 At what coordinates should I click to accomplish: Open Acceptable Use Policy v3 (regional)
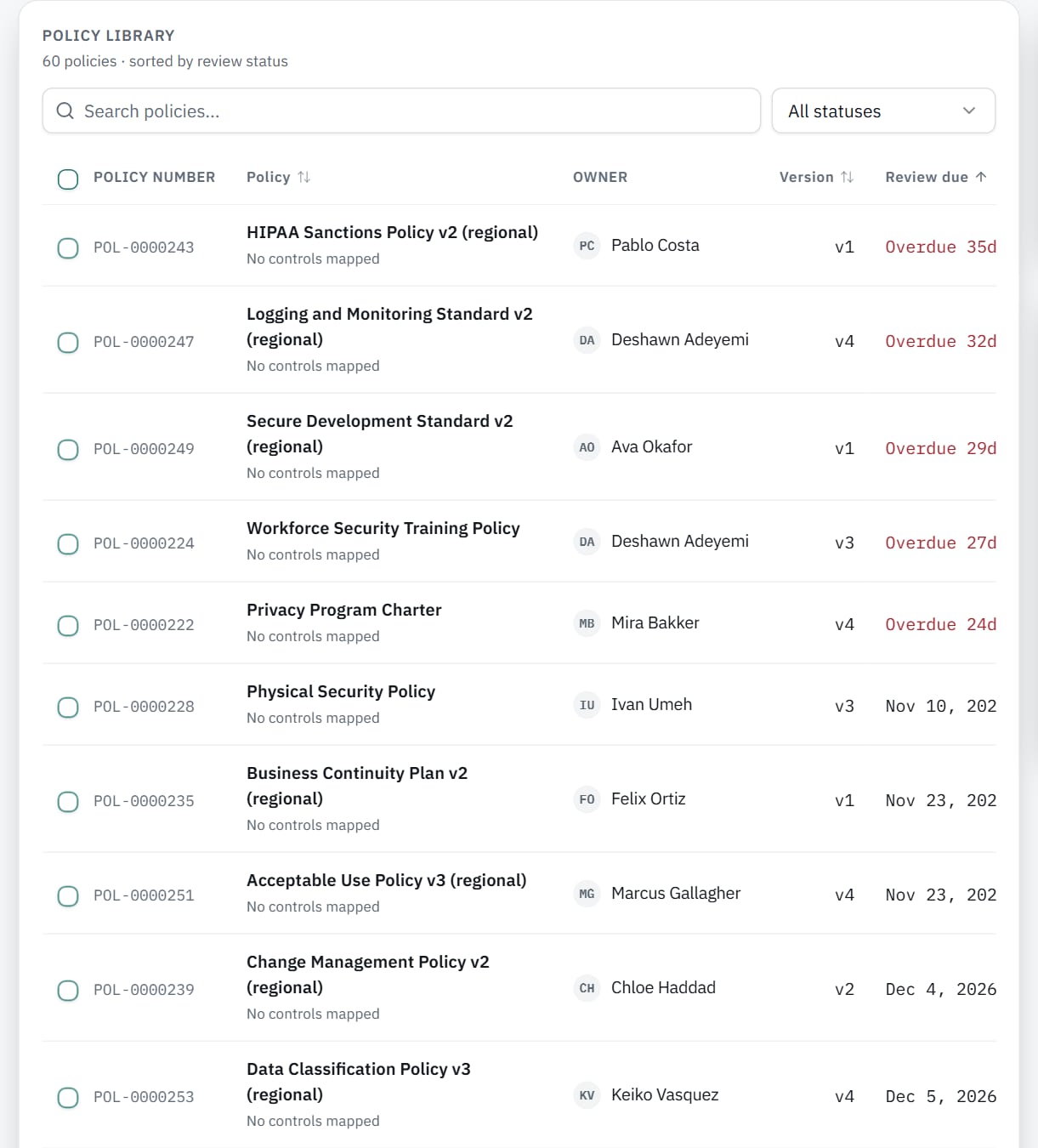pos(386,880)
